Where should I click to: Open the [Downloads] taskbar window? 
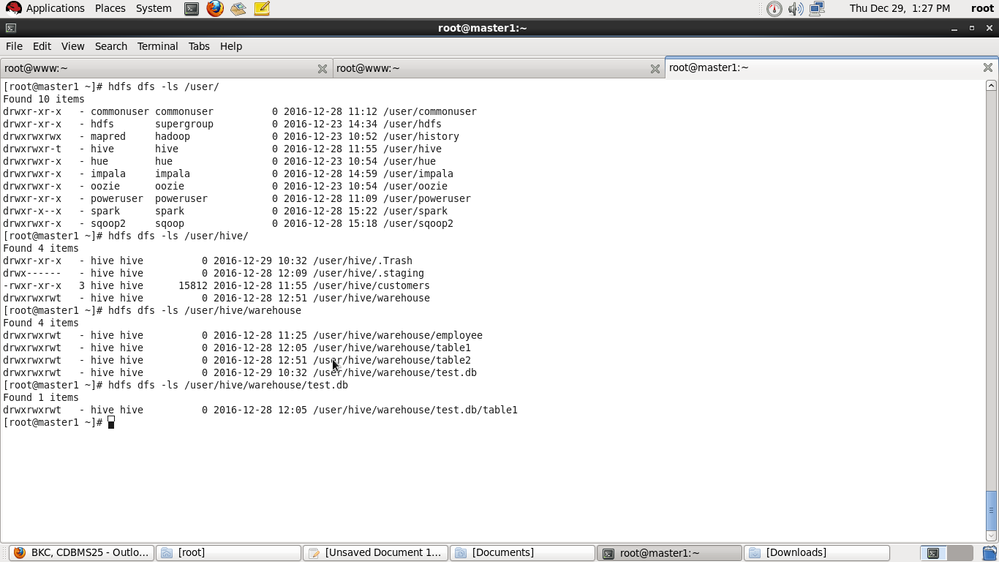816,553
